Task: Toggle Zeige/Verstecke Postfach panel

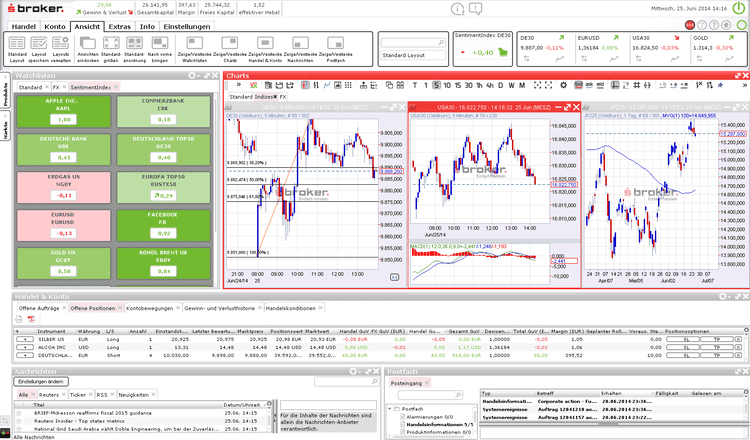Action: click(x=336, y=43)
